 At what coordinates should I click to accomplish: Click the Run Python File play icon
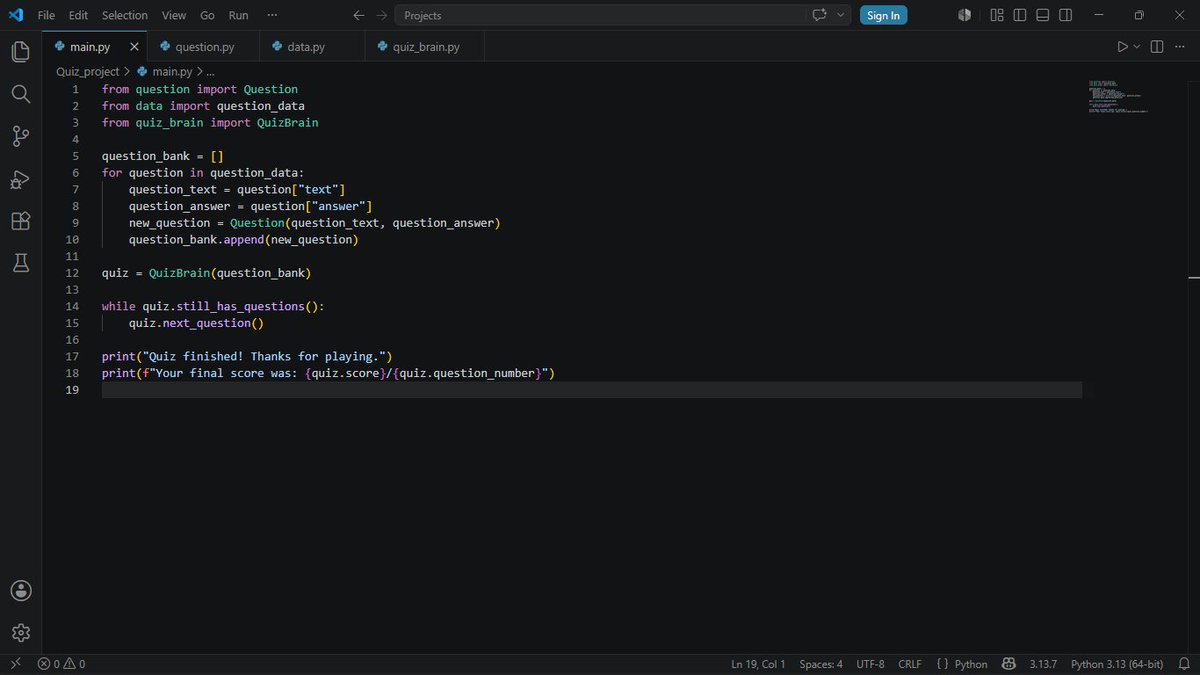(x=1122, y=47)
